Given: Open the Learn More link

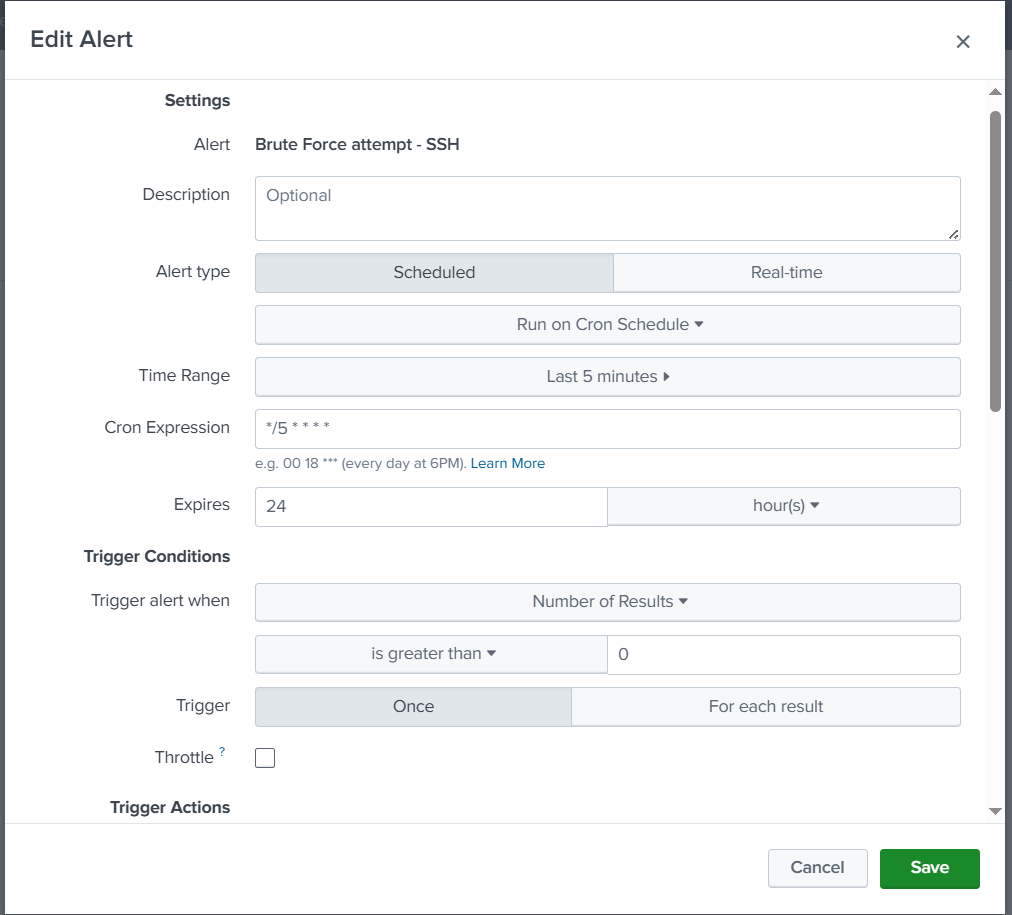Looking at the screenshot, I should [507, 463].
